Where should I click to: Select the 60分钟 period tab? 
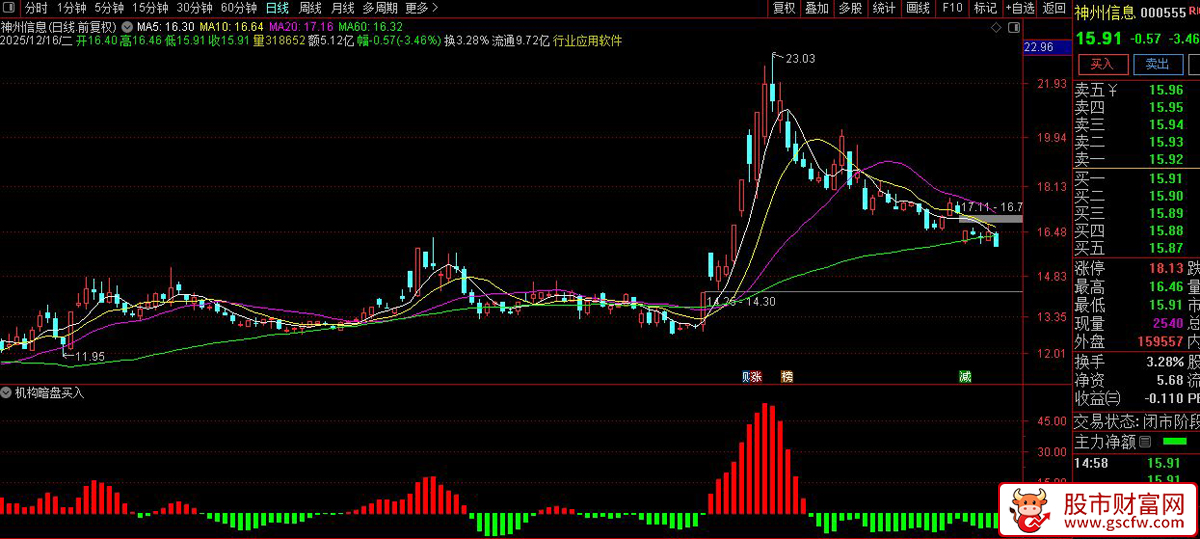238,8
